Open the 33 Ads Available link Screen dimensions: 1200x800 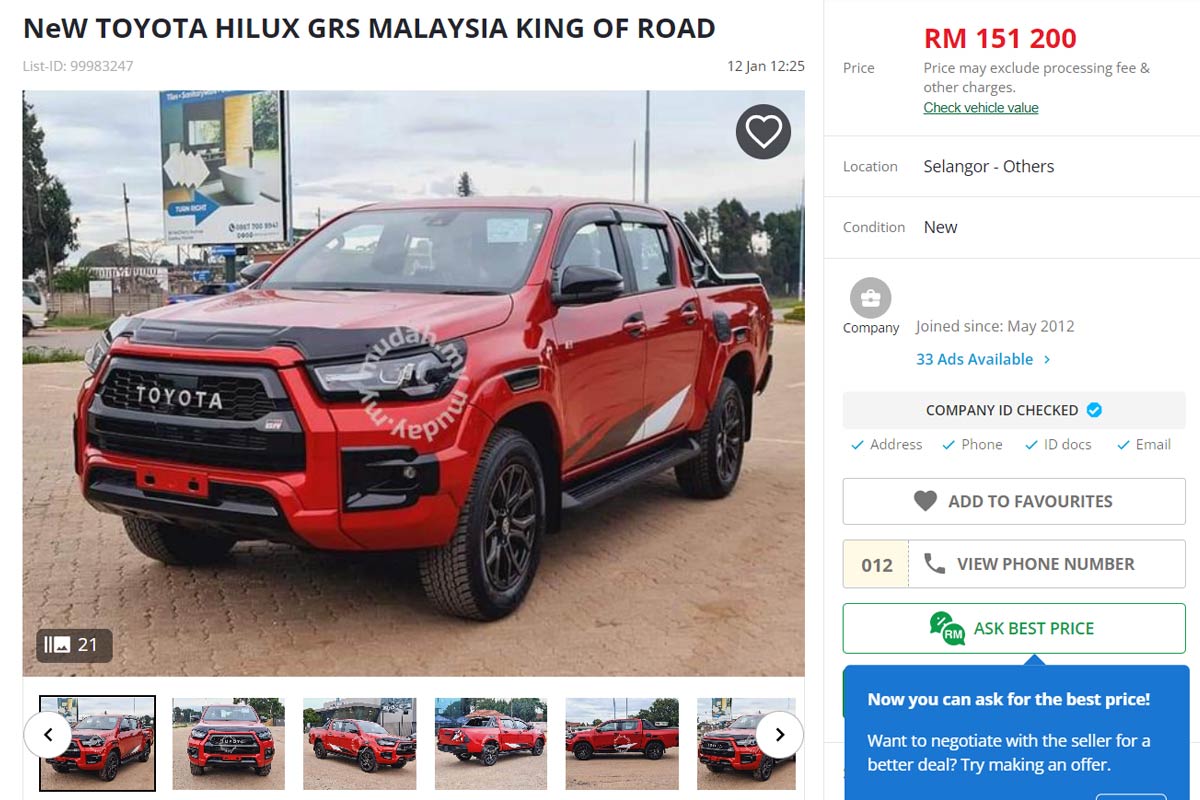tap(974, 359)
